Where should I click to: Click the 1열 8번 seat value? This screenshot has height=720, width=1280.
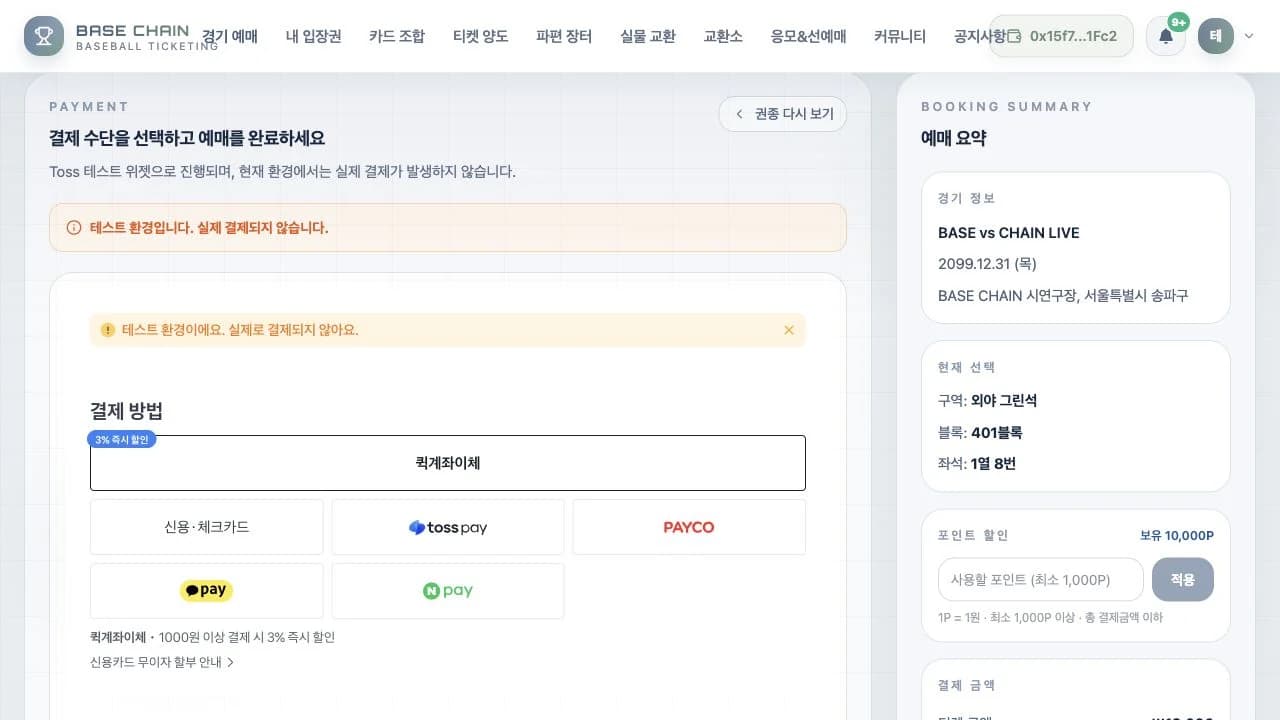tap(993, 464)
